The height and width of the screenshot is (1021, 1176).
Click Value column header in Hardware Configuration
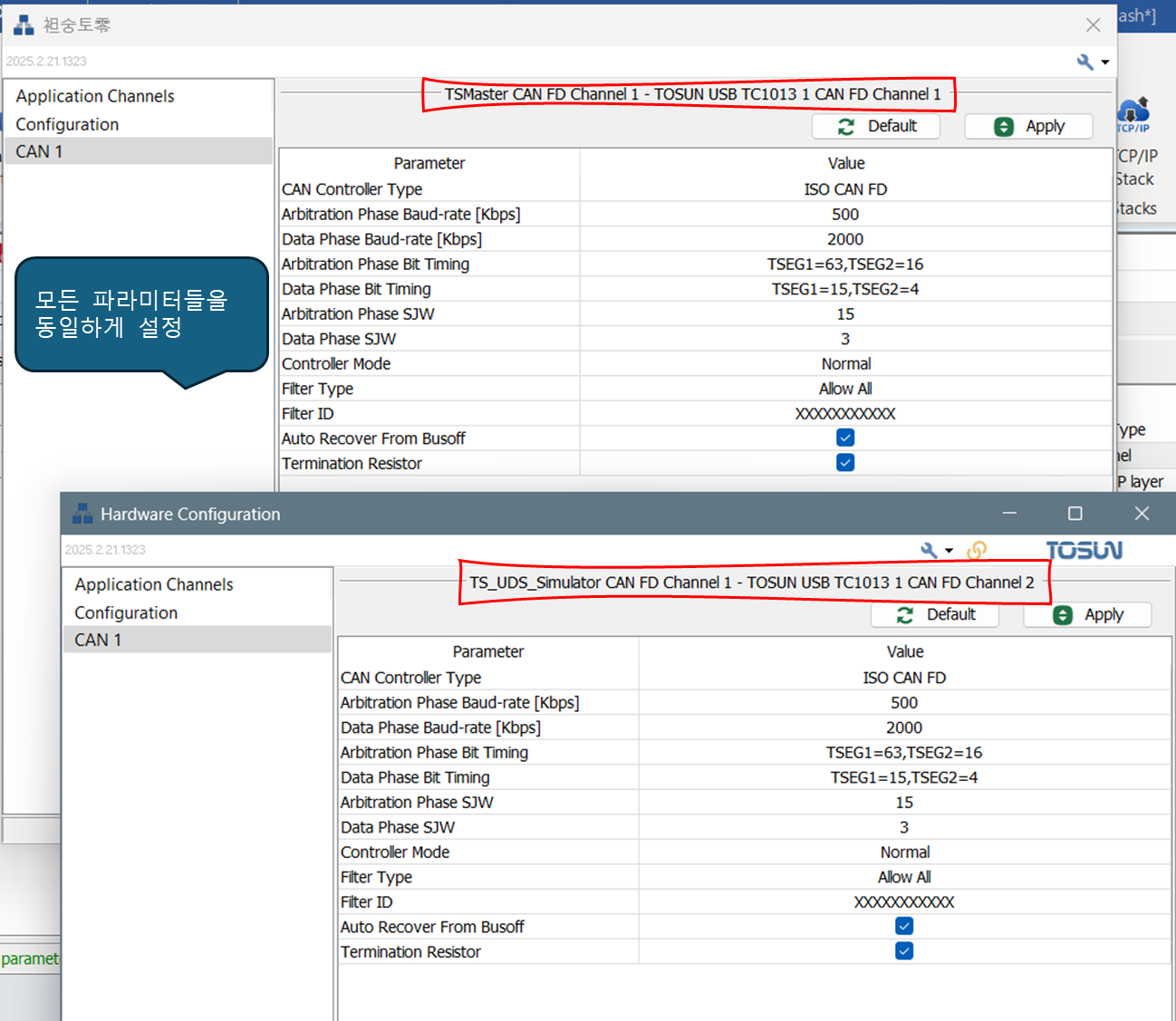tap(905, 651)
